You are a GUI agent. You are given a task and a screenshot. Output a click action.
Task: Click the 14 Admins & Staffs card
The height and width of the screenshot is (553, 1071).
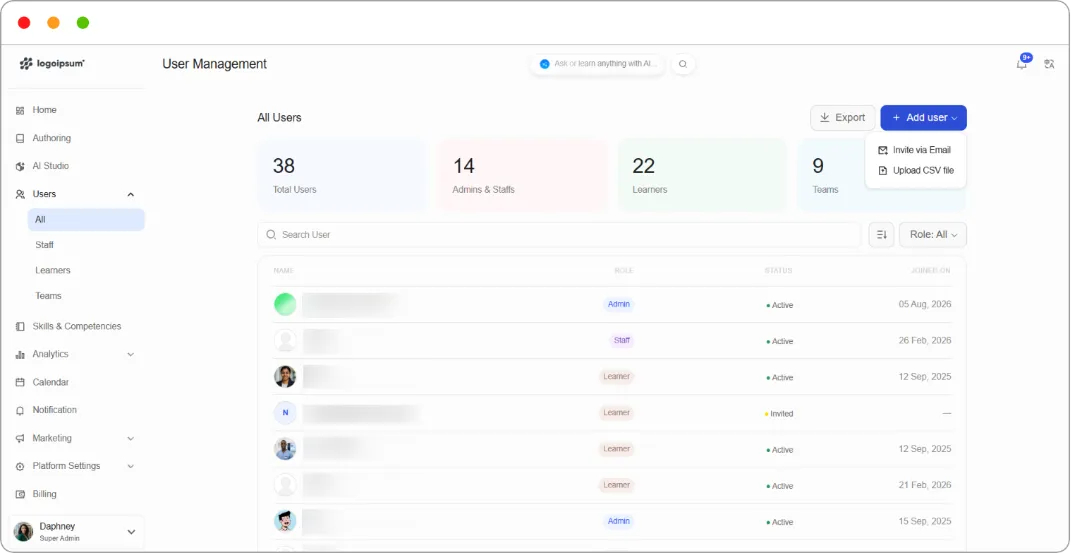click(522, 175)
